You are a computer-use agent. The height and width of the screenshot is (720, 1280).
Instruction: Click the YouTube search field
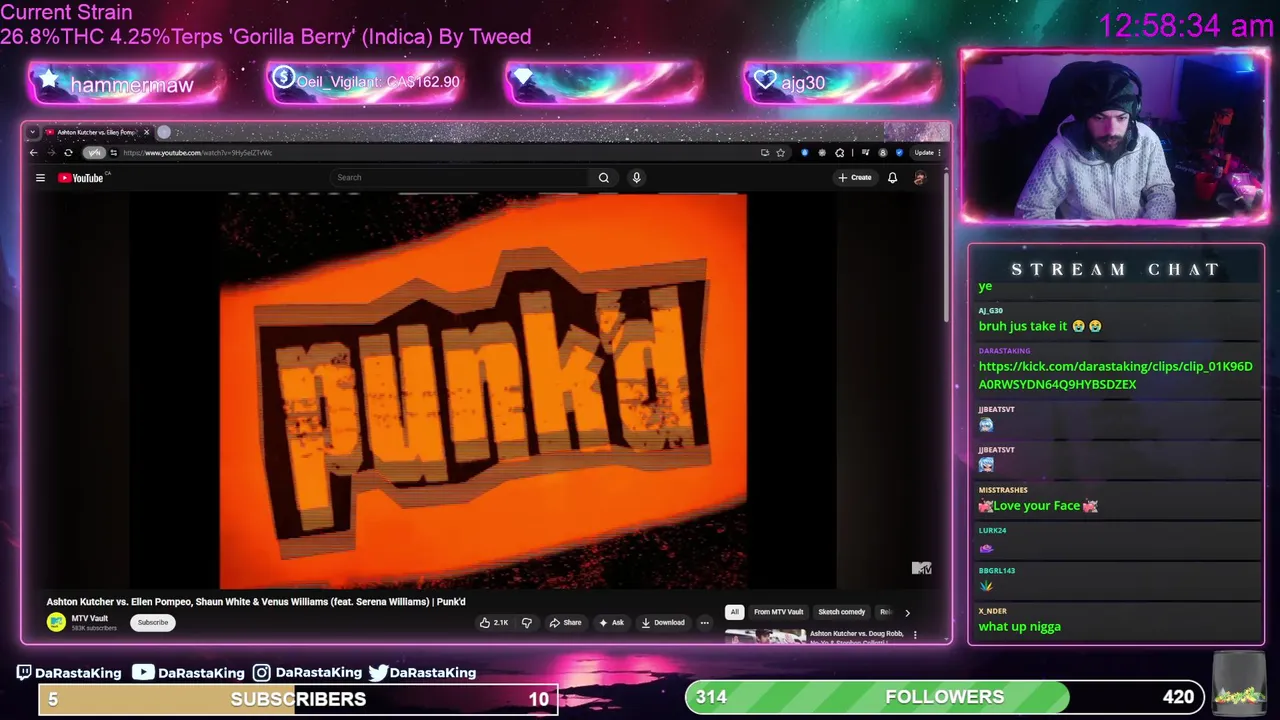(x=460, y=178)
